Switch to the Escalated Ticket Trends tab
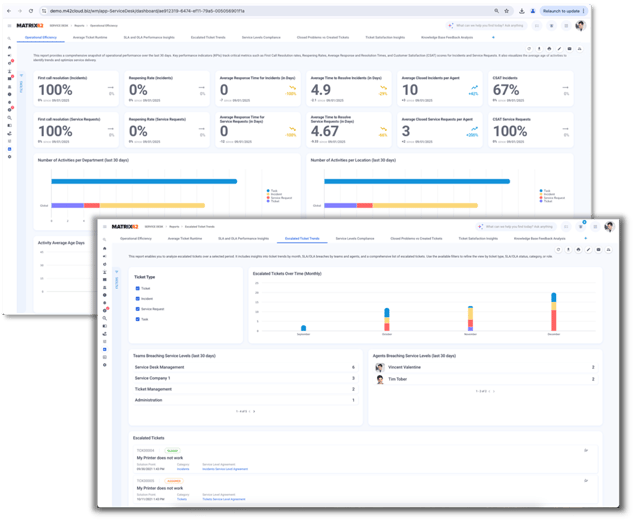The image size is (640, 526). (301, 239)
